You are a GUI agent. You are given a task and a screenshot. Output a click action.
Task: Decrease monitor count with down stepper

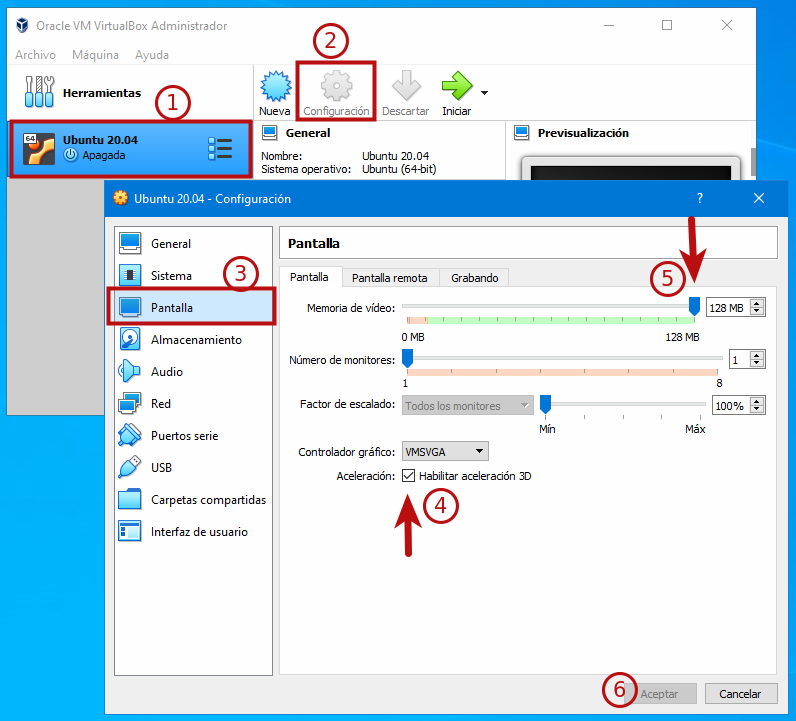coord(757,363)
